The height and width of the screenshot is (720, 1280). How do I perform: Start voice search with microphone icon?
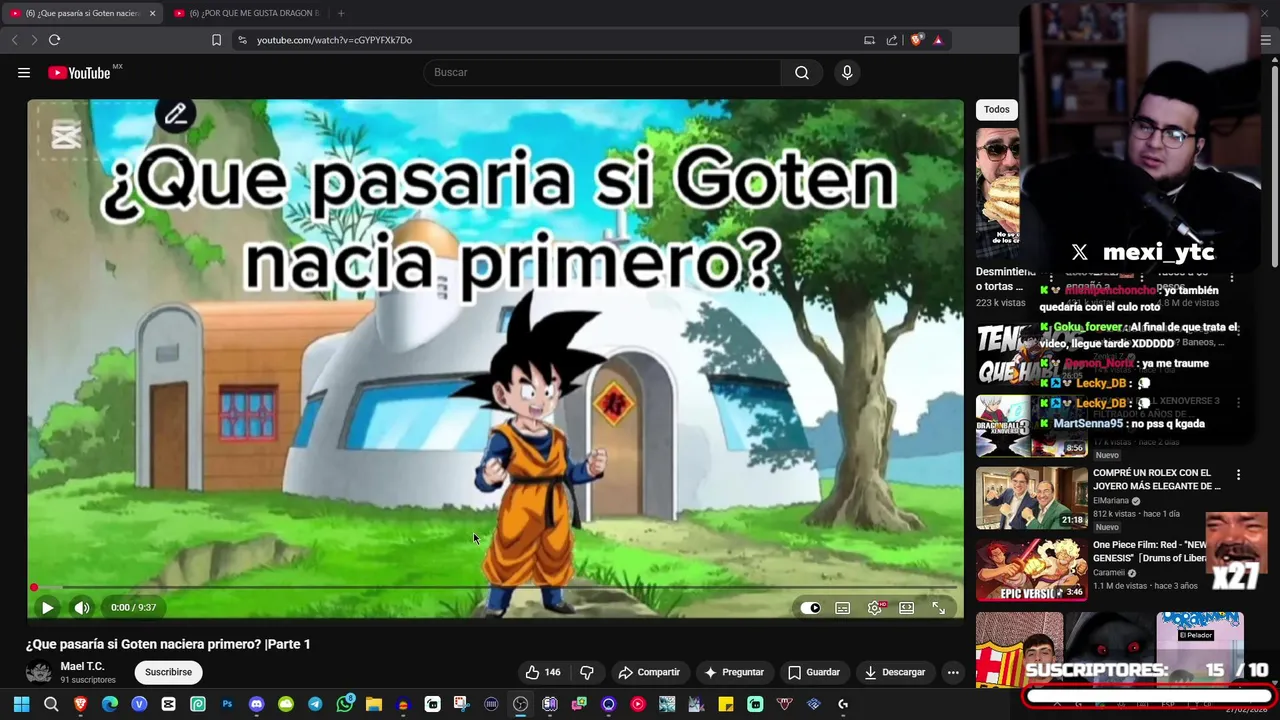[847, 72]
